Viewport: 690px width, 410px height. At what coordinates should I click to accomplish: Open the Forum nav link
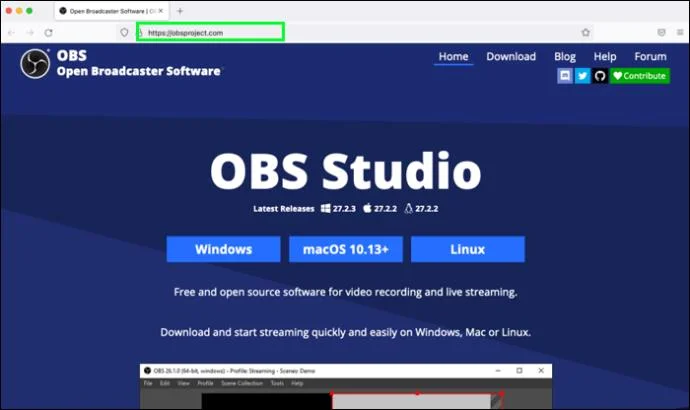(650, 57)
